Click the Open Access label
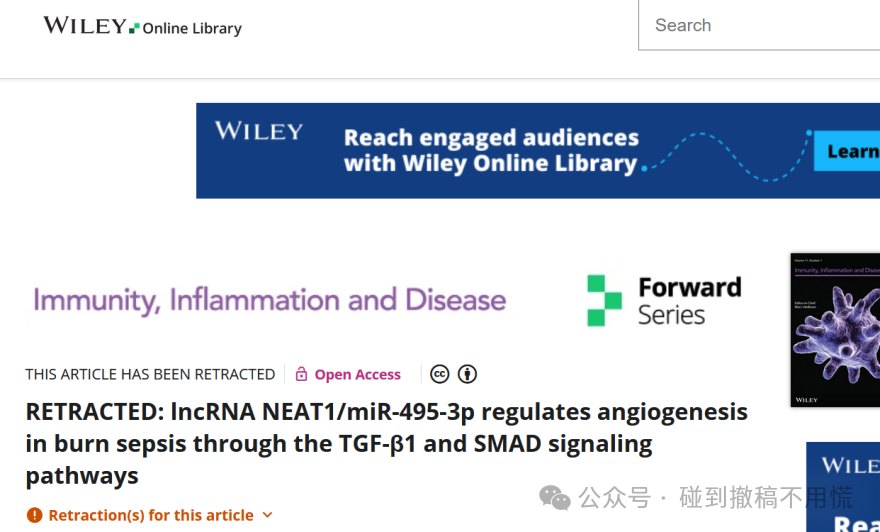Image resolution: width=880 pixels, height=532 pixels. (x=358, y=374)
